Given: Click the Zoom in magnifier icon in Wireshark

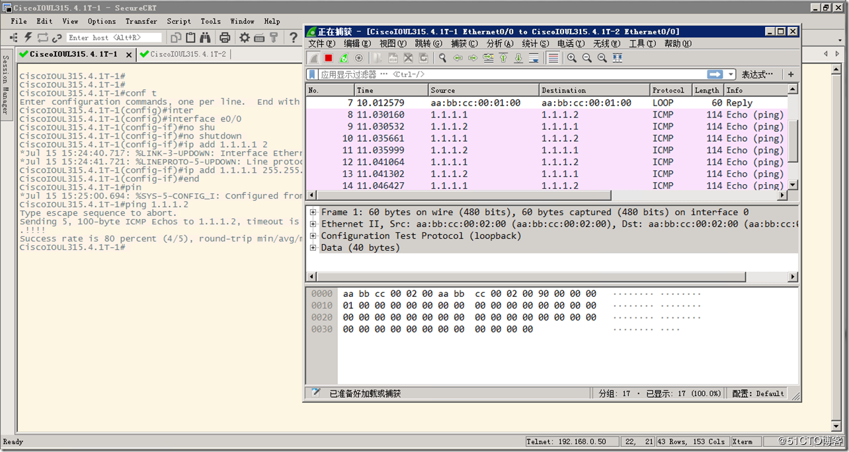Looking at the screenshot, I should click(x=572, y=58).
